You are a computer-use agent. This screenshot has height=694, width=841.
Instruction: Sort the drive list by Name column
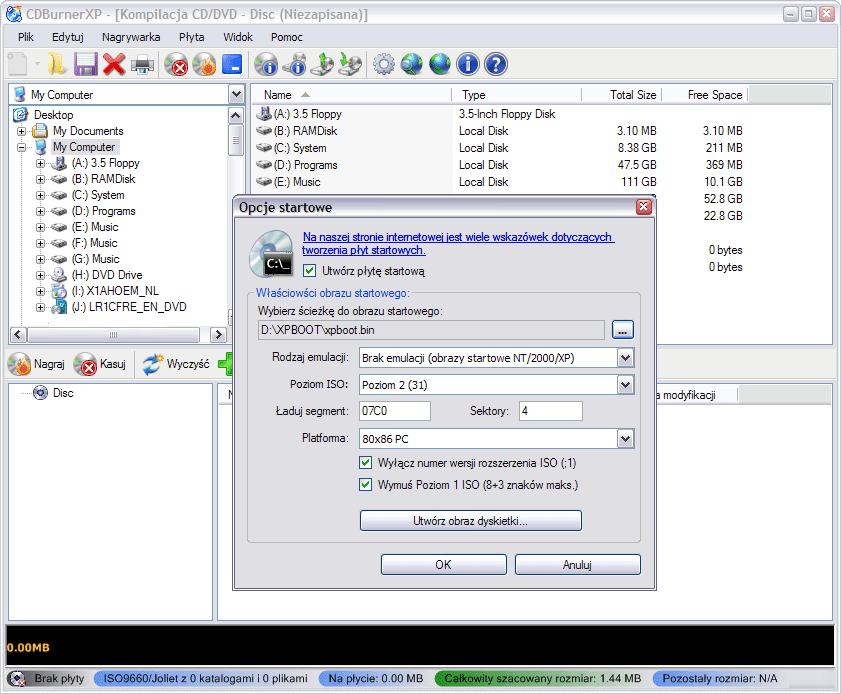(x=351, y=95)
